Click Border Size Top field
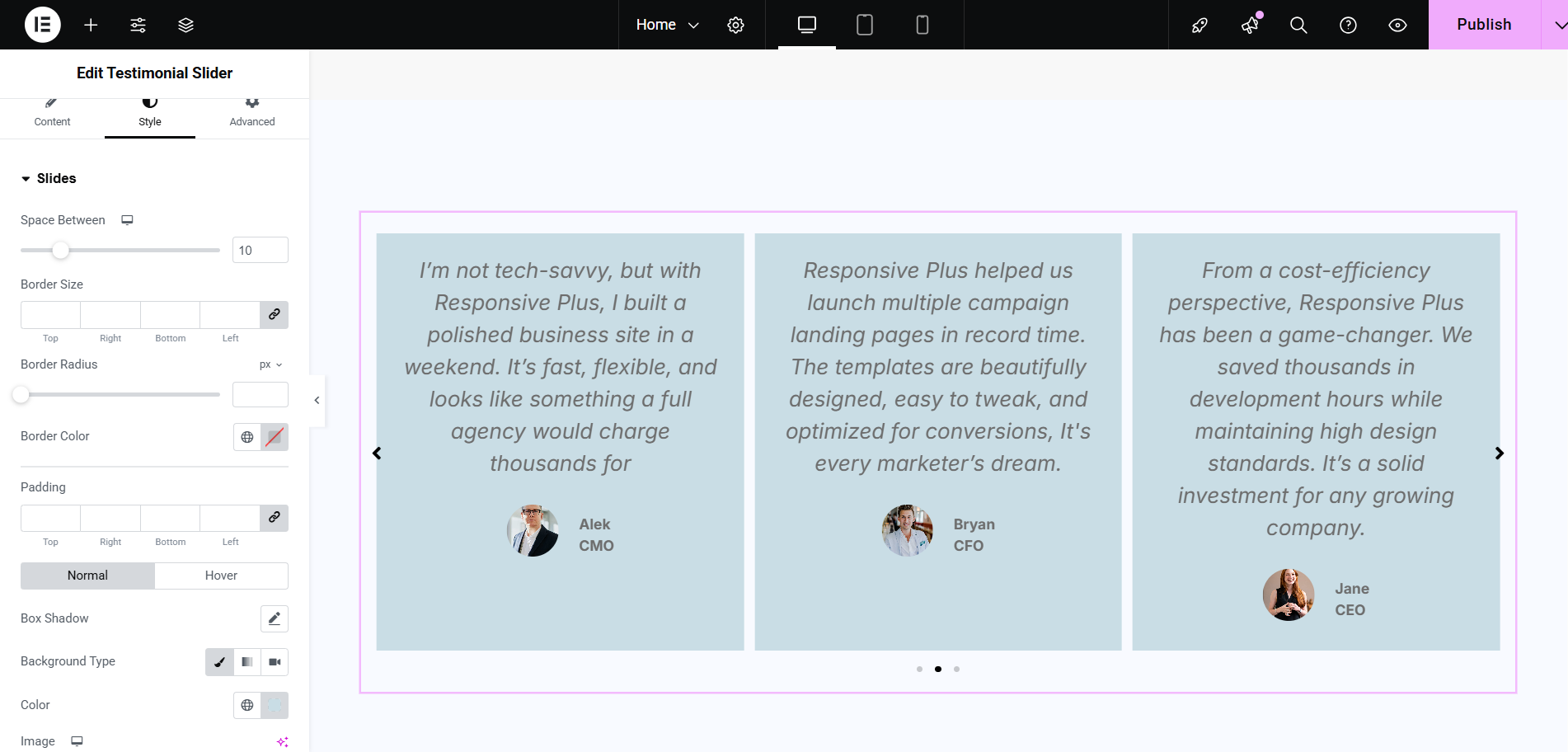 pyautogui.click(x=50, y=315)
